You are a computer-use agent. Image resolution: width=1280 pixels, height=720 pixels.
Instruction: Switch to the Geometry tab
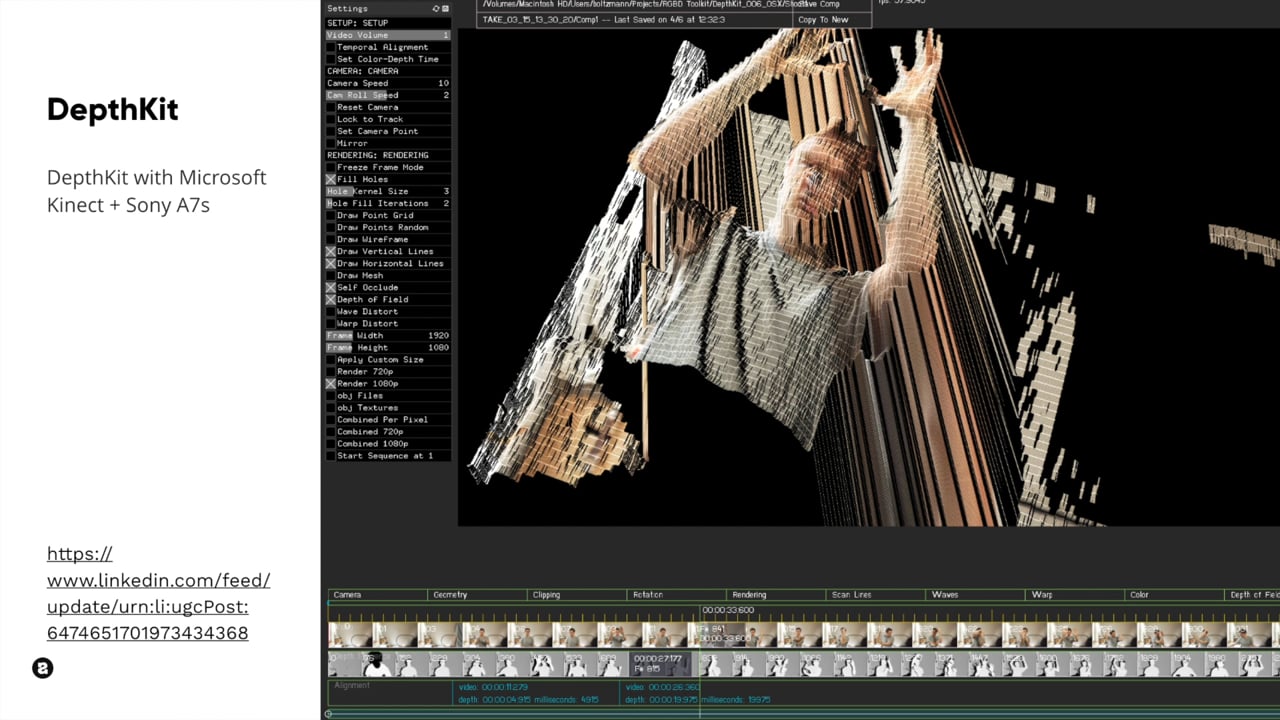tap(477, 594)
